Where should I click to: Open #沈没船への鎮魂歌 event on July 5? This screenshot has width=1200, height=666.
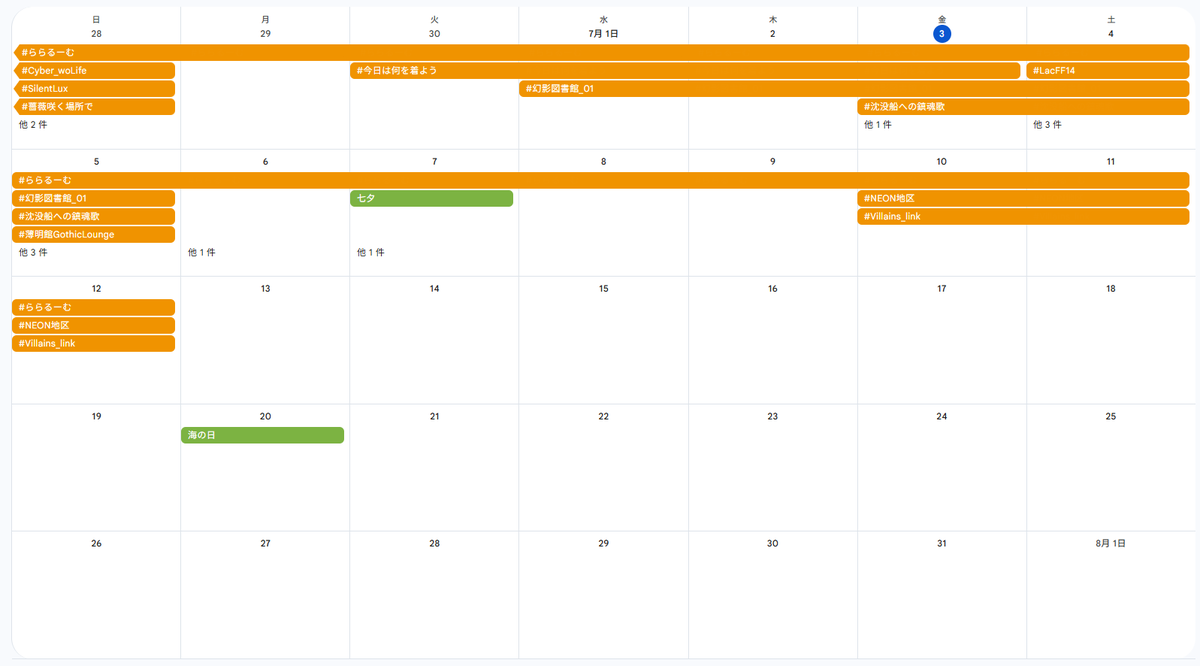click(x=94, y=217)
